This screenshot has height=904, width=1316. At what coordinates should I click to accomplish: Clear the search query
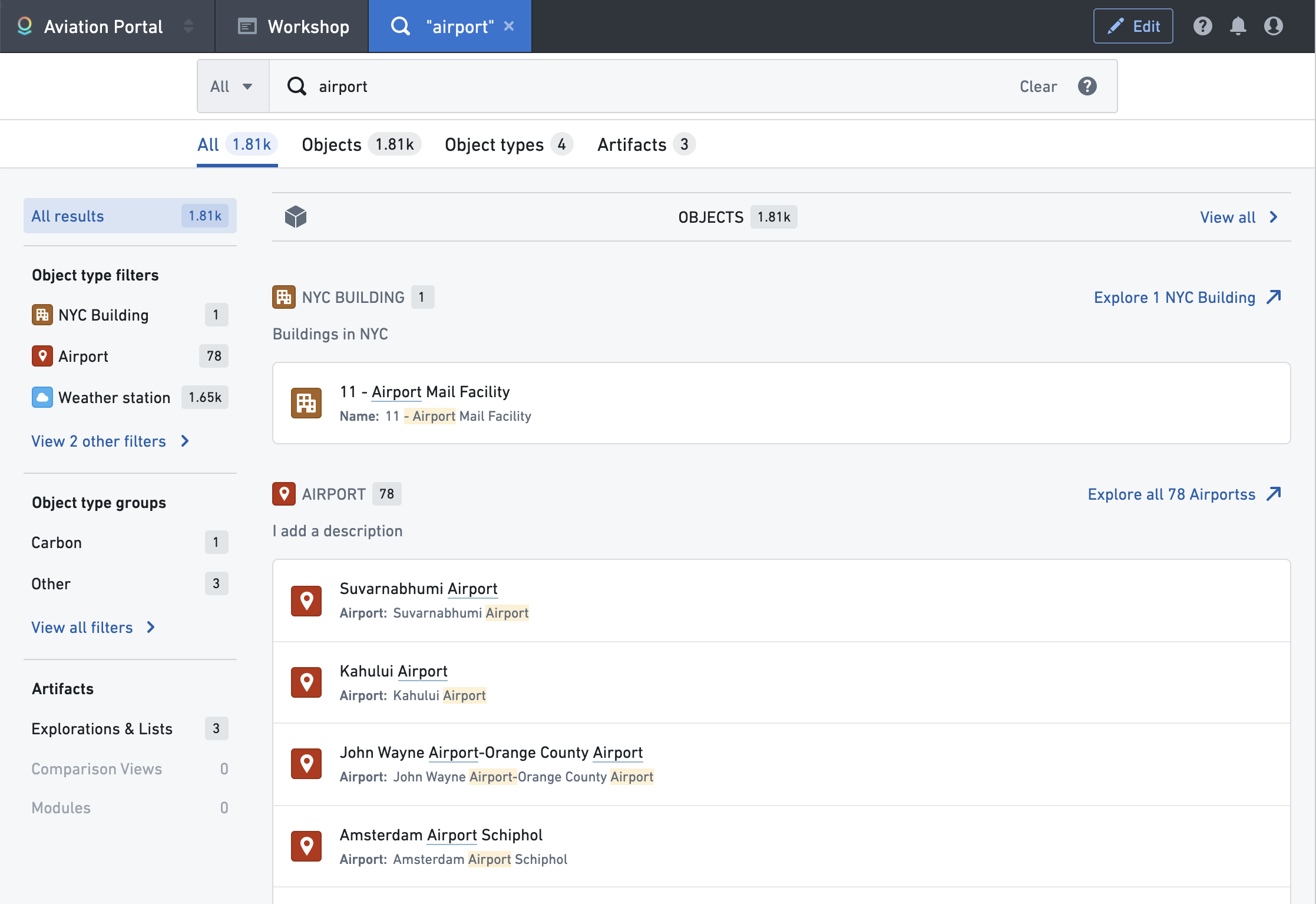1038,86
